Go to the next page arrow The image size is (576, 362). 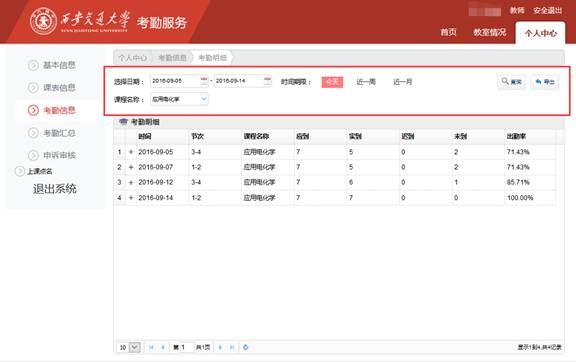(x=220, y=347)
